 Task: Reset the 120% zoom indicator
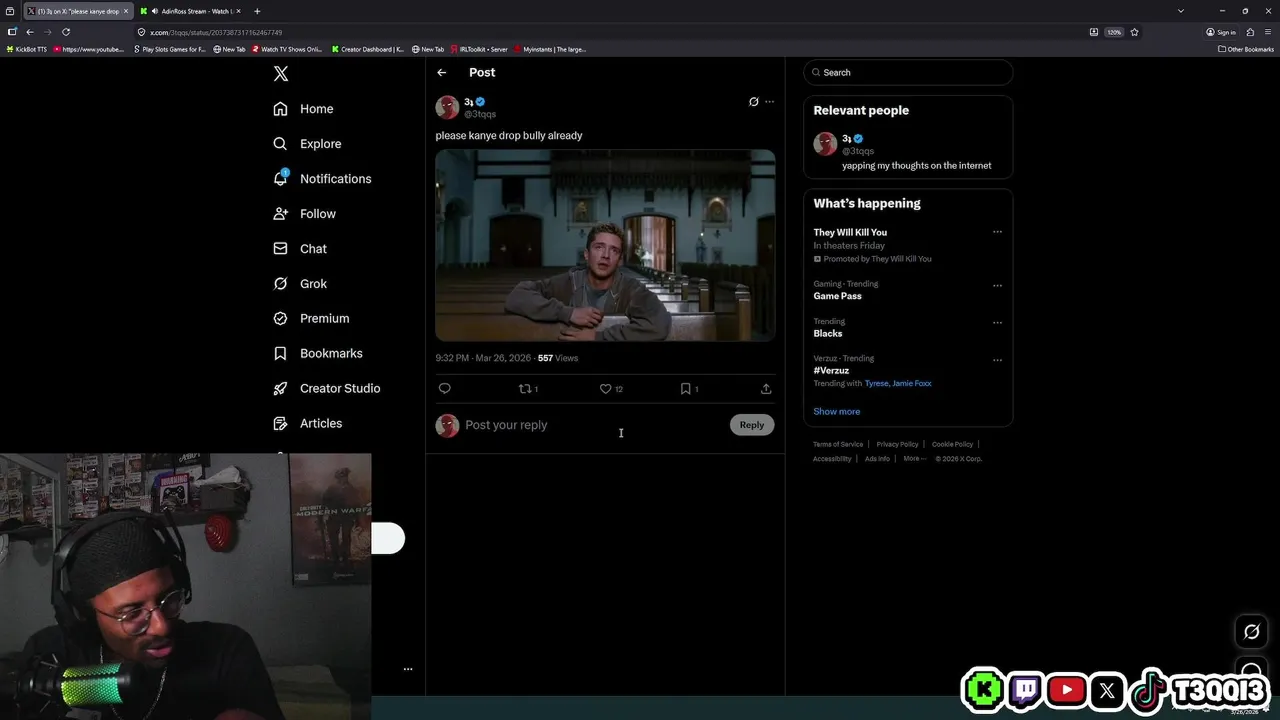pos(1114,32)
